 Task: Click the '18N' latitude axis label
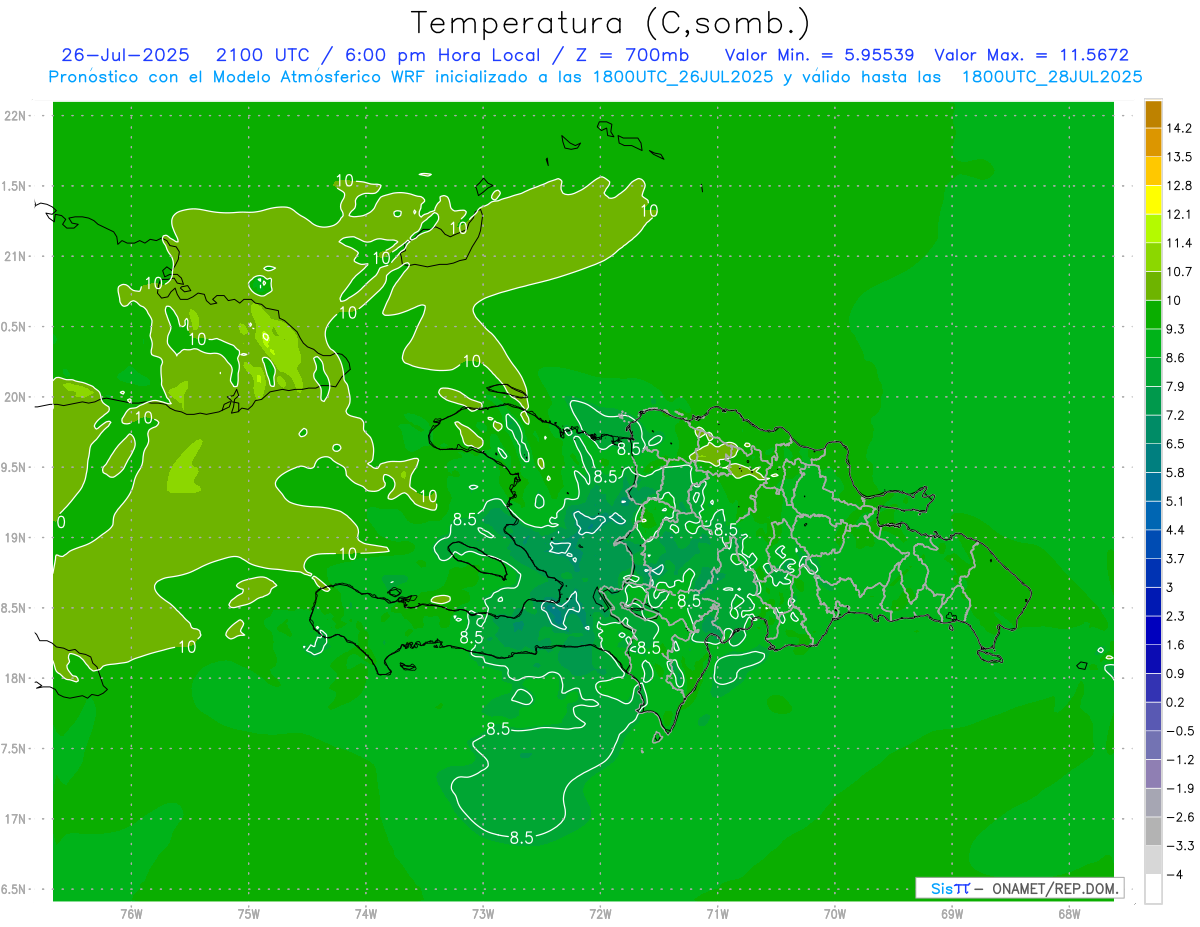pyautogui.click(x=14, y=679)
